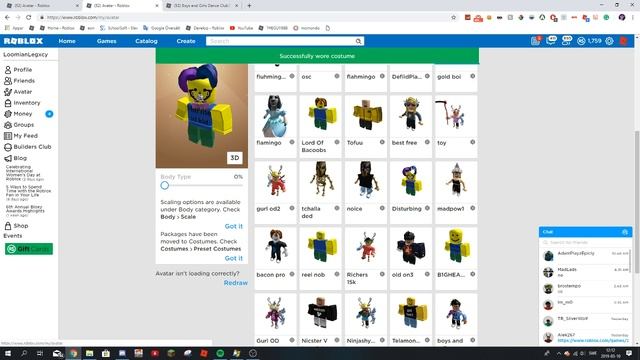This screenshot has height=360, width=640.
Task: Wear the old on3 costume
Action: (411, 249)
